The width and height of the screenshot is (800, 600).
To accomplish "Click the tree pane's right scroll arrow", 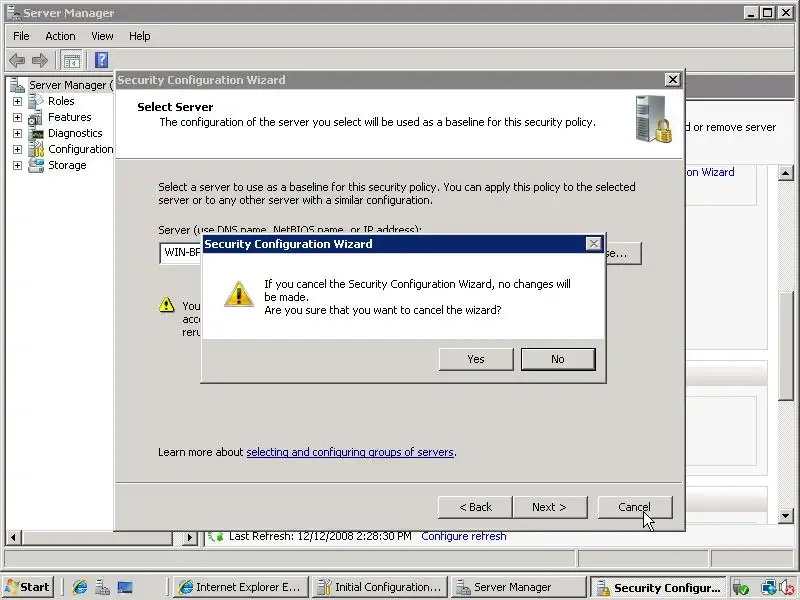I will (190, 537).
